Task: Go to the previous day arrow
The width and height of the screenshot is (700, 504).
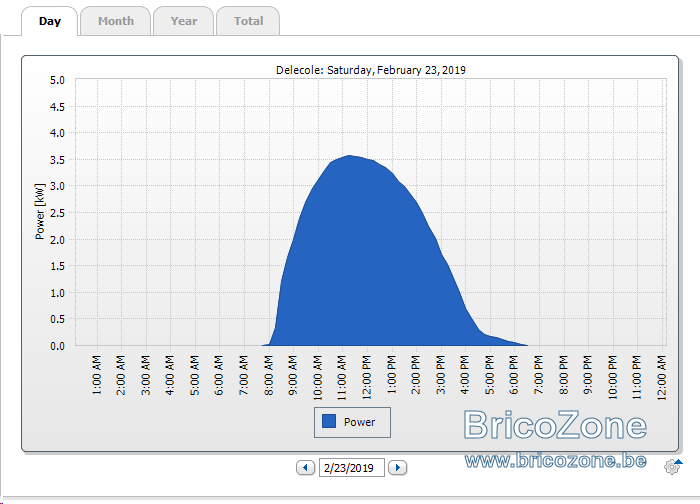Action: (306, 468)
